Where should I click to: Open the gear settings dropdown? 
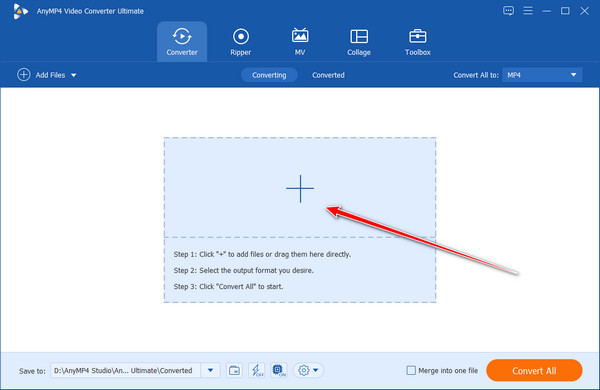[x=308, y=370]
